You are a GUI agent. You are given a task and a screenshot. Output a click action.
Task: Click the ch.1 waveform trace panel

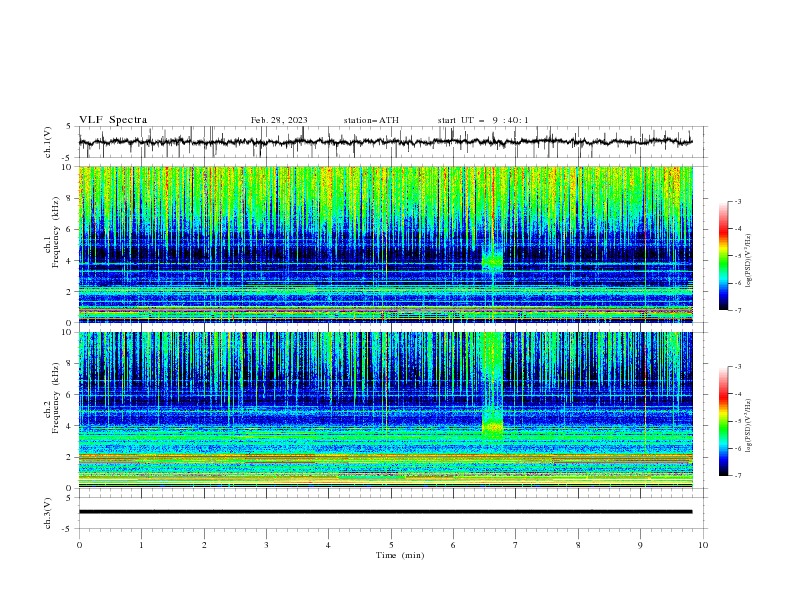point(393,142)
